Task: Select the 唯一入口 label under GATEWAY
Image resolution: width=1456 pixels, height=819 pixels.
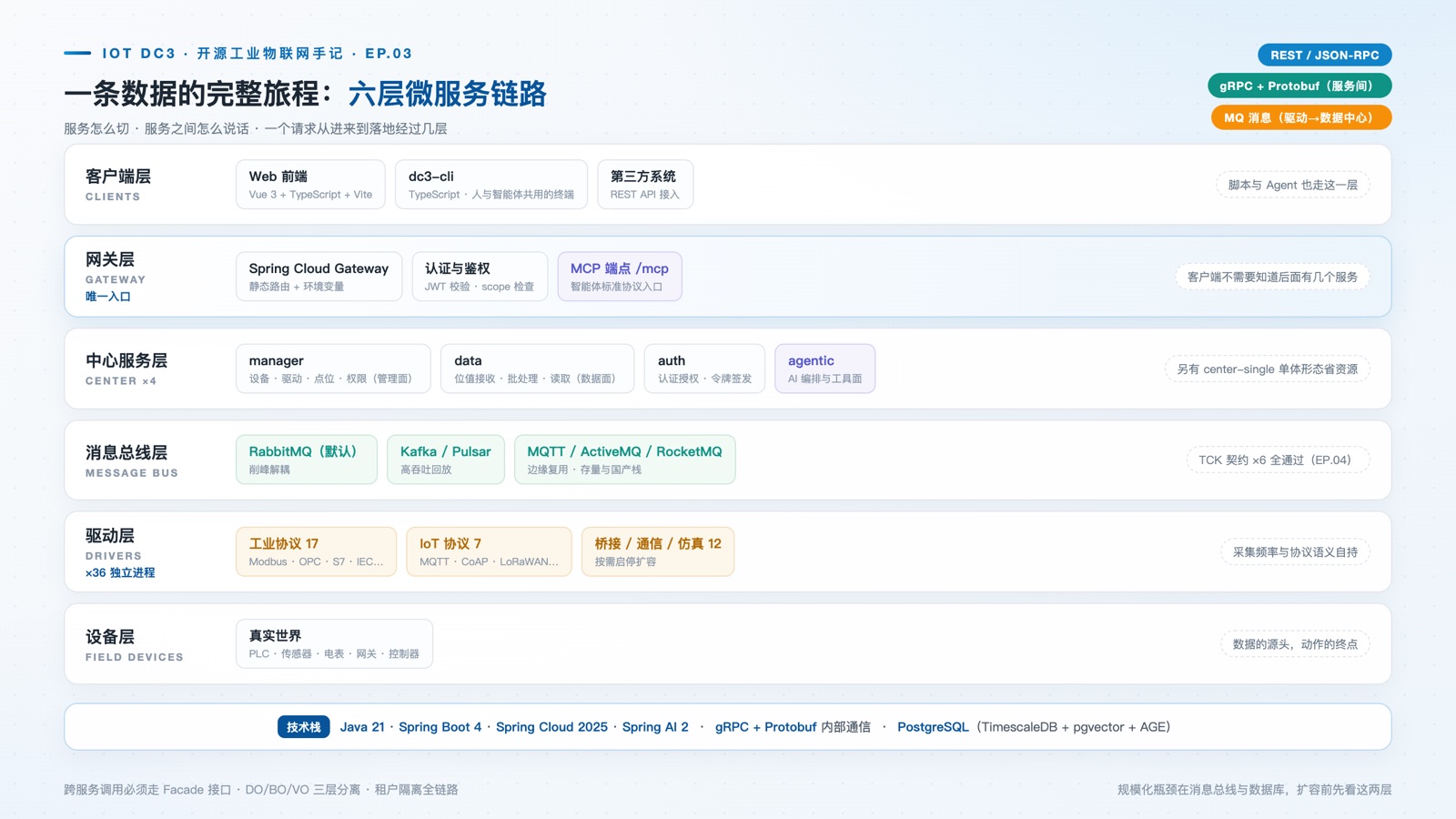Action: [108, 297]
